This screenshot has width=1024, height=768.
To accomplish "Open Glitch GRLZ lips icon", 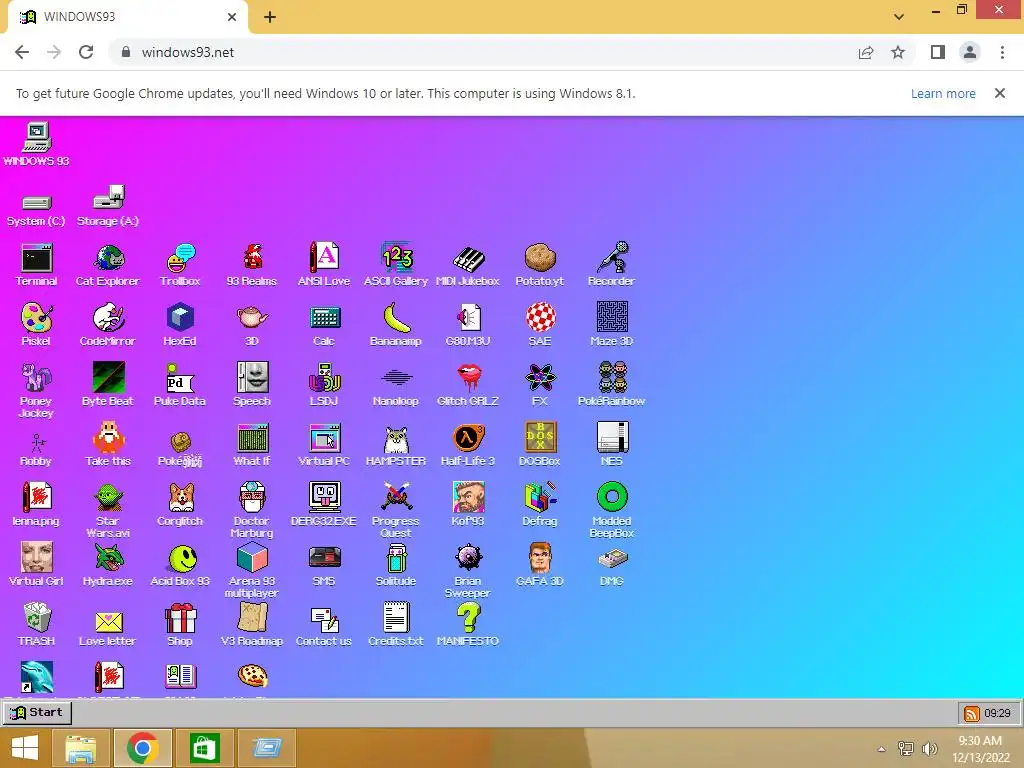I will [468, 385].
